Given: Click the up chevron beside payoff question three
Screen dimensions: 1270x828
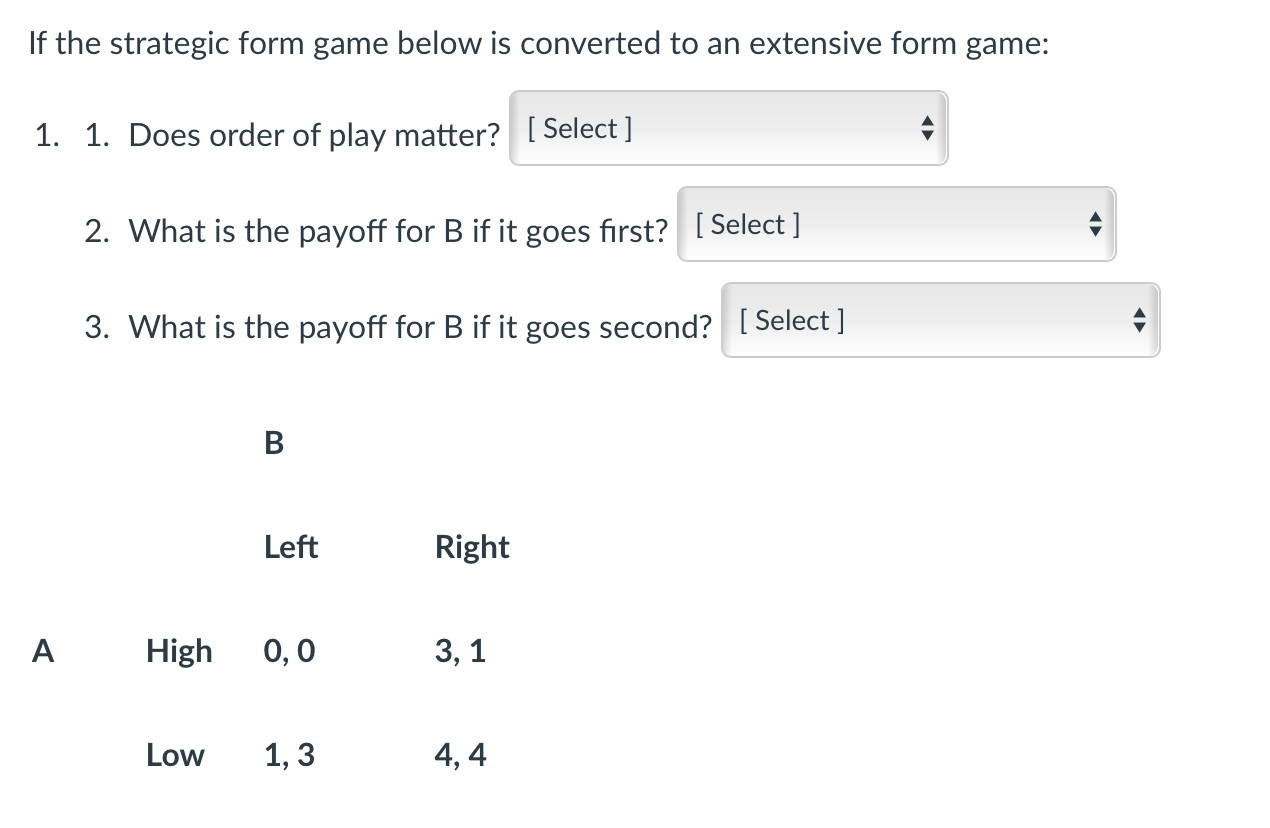Looking at the screenshot, I should pyautogui.click(x=1139, y=314).
